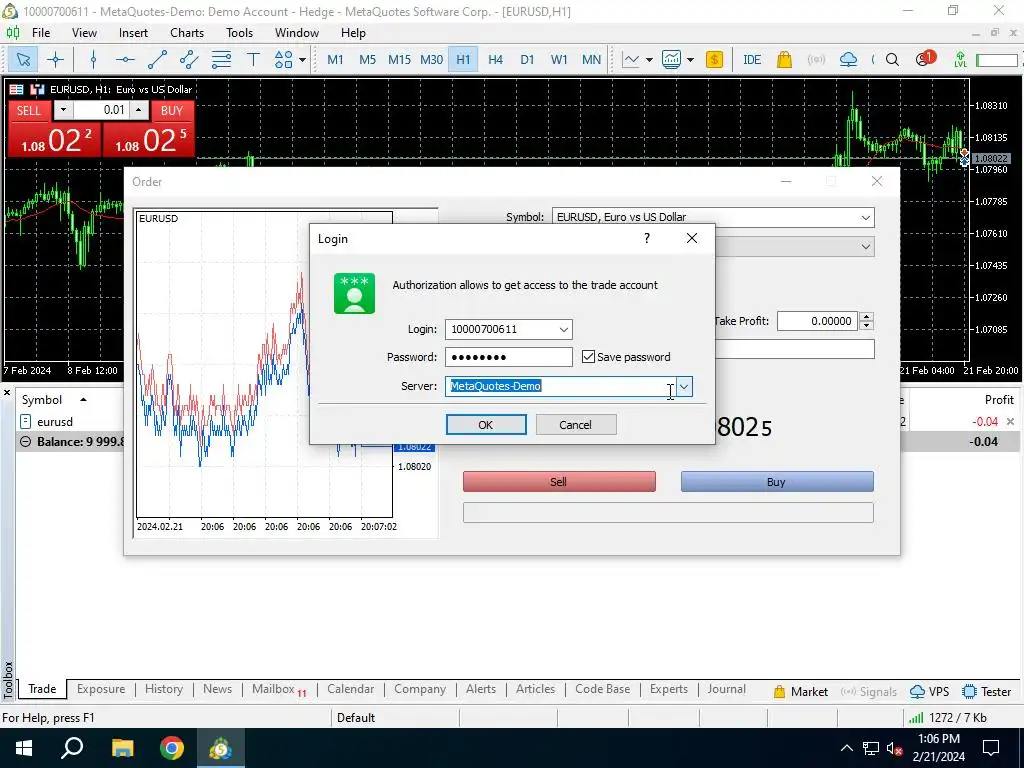Toggle the H1 timeframe button
The height and width of the screenshot is (768, 1024).
click(463, 60)
